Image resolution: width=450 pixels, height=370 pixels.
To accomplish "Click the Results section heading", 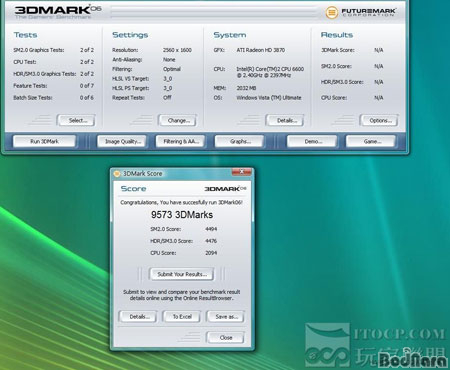I will coord(337,35).
